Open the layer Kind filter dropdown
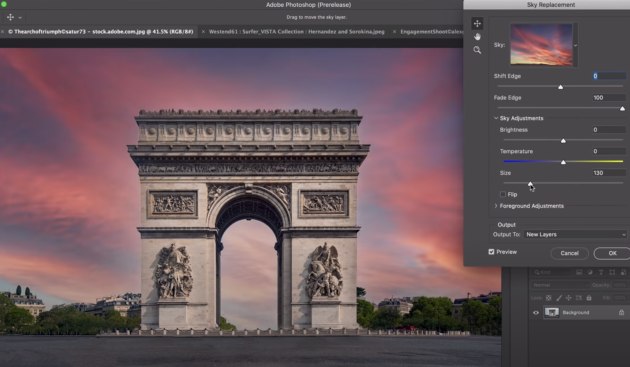630x367 pixels. pyautogui.click(x=551, y=272)
